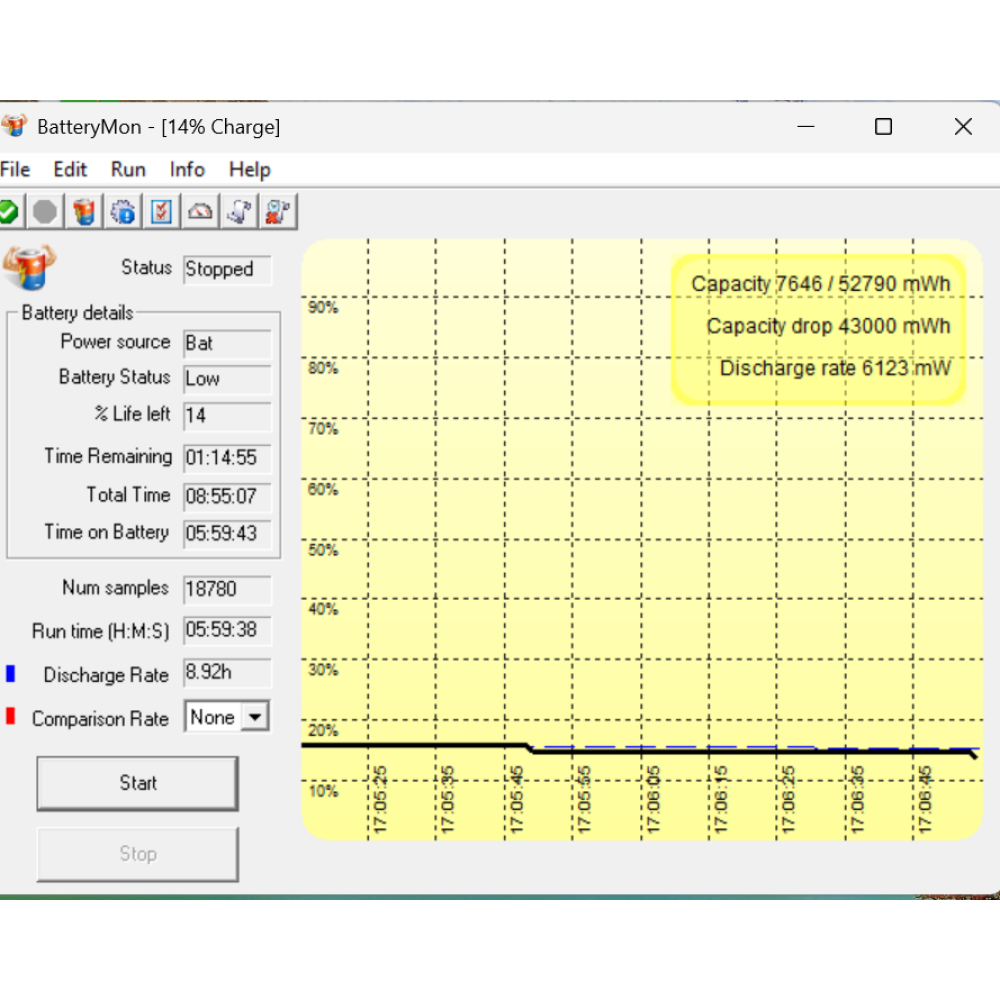Open the Run menu

(x=128, y=170)
